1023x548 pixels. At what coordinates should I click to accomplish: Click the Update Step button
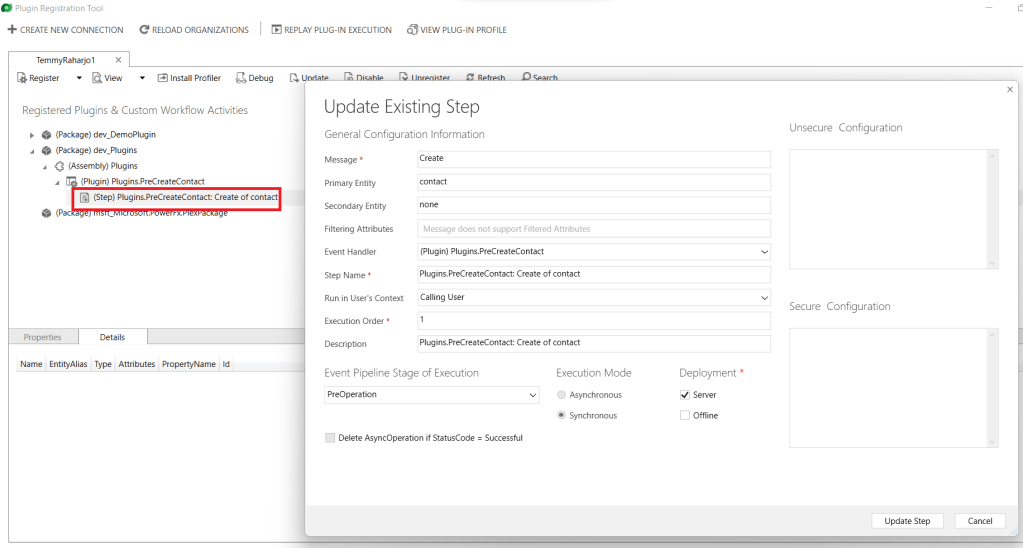[x=907, y=521]
